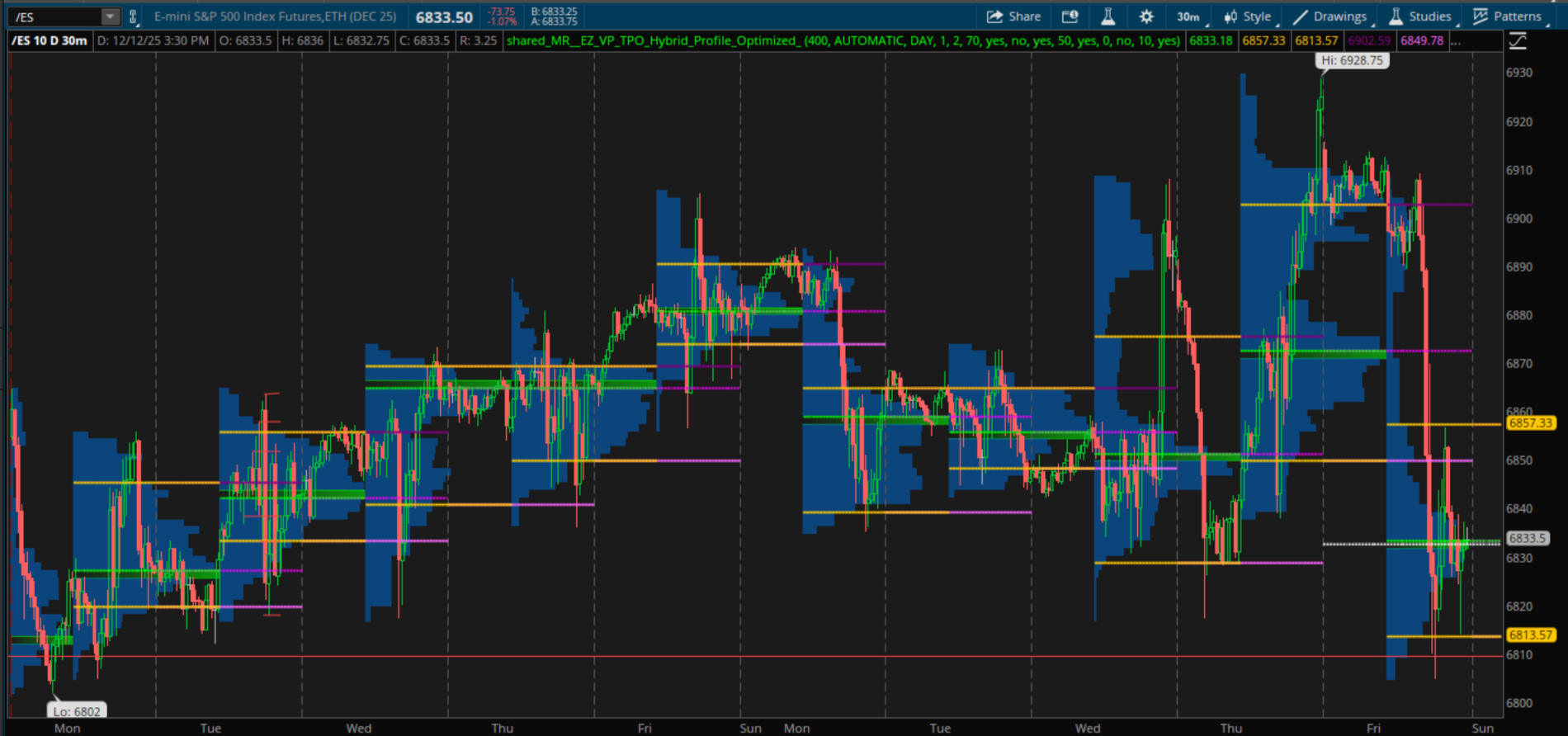Click the 6857.33 orange price label
The width and height of the screenshot is (1568, 736).
[1530, 422]
